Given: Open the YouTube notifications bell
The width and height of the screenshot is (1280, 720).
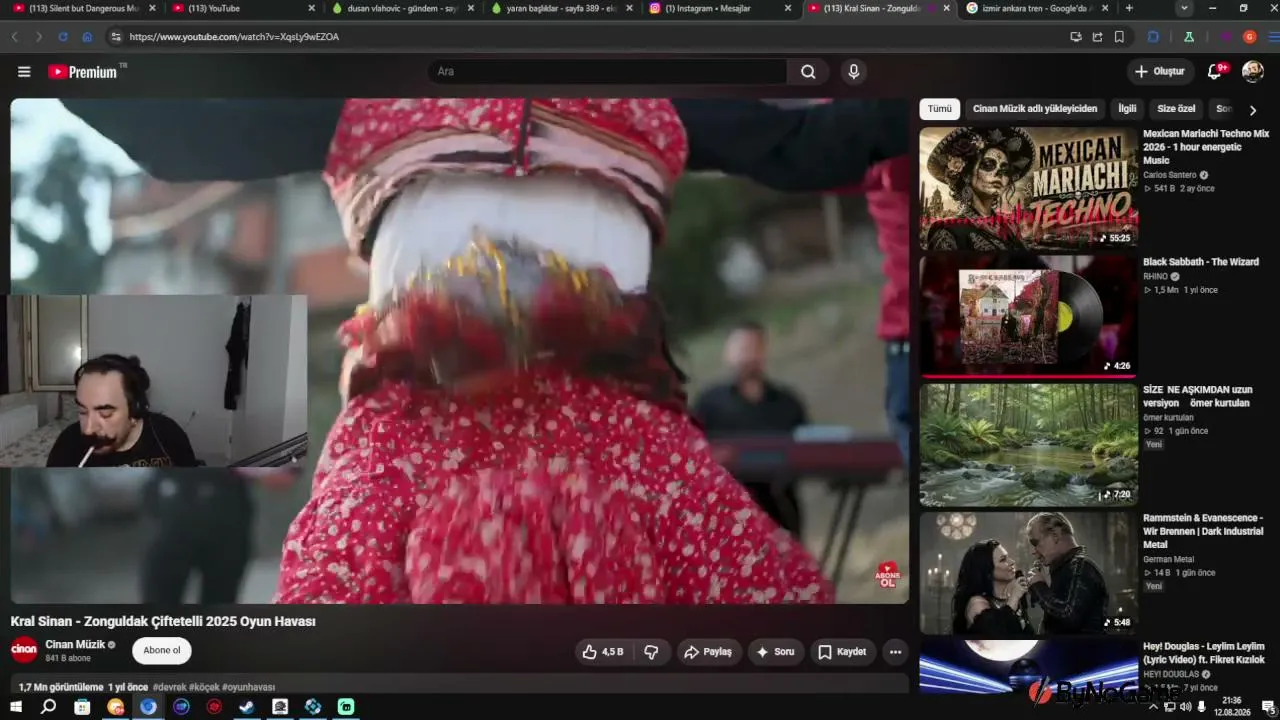Looking at the screenshot, I should [x=1215, y=72].
